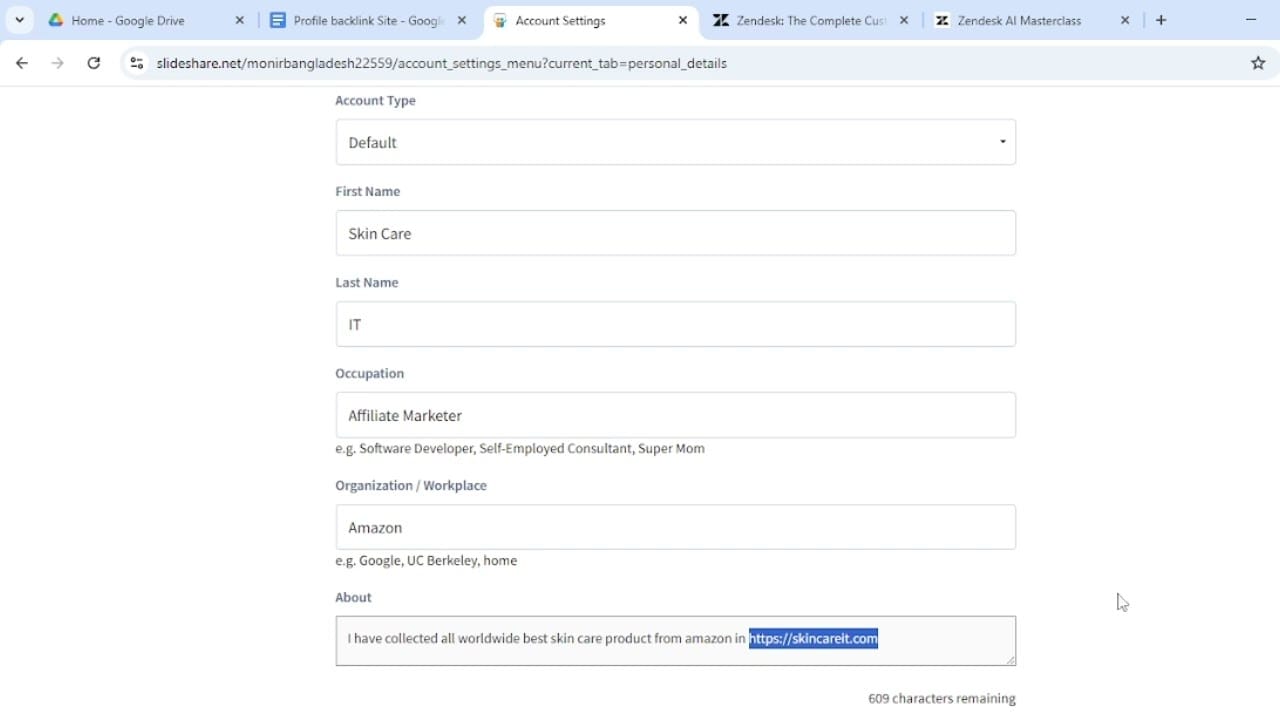The image size is (1280, 720).
Task: Grab the About box resize handle
Action: 1010,660
